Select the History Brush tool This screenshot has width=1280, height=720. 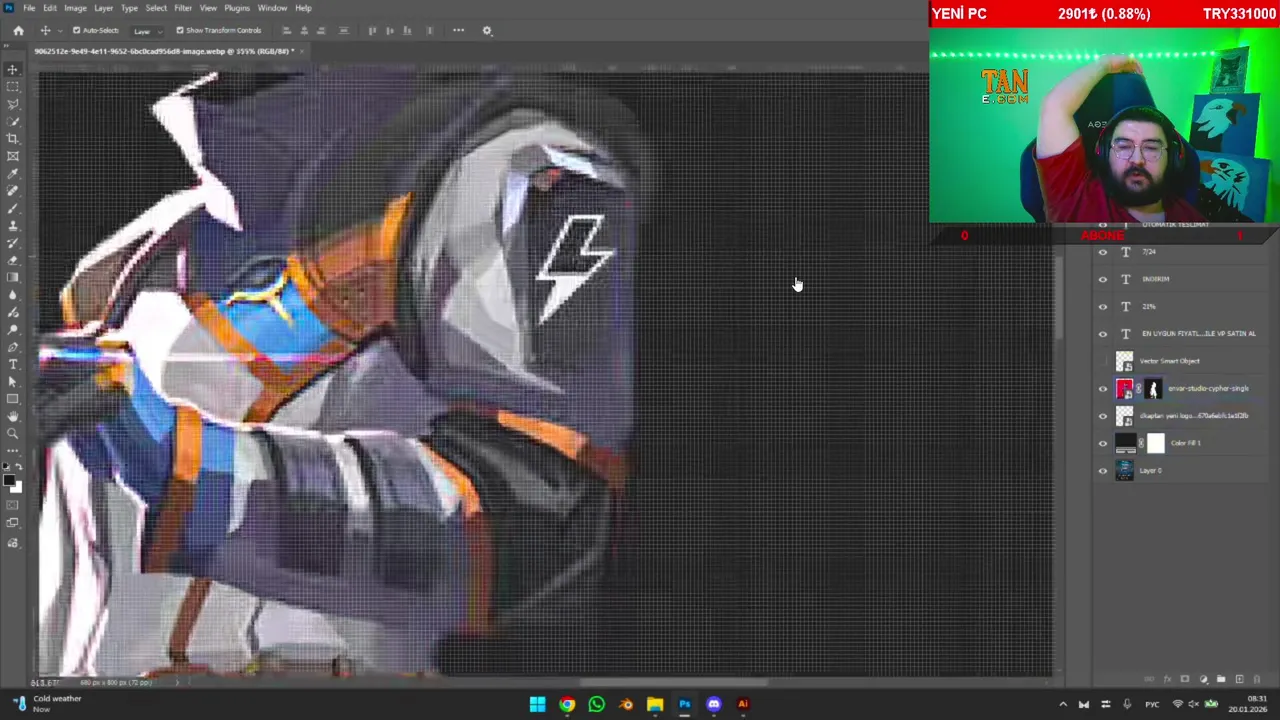[13, 242]
